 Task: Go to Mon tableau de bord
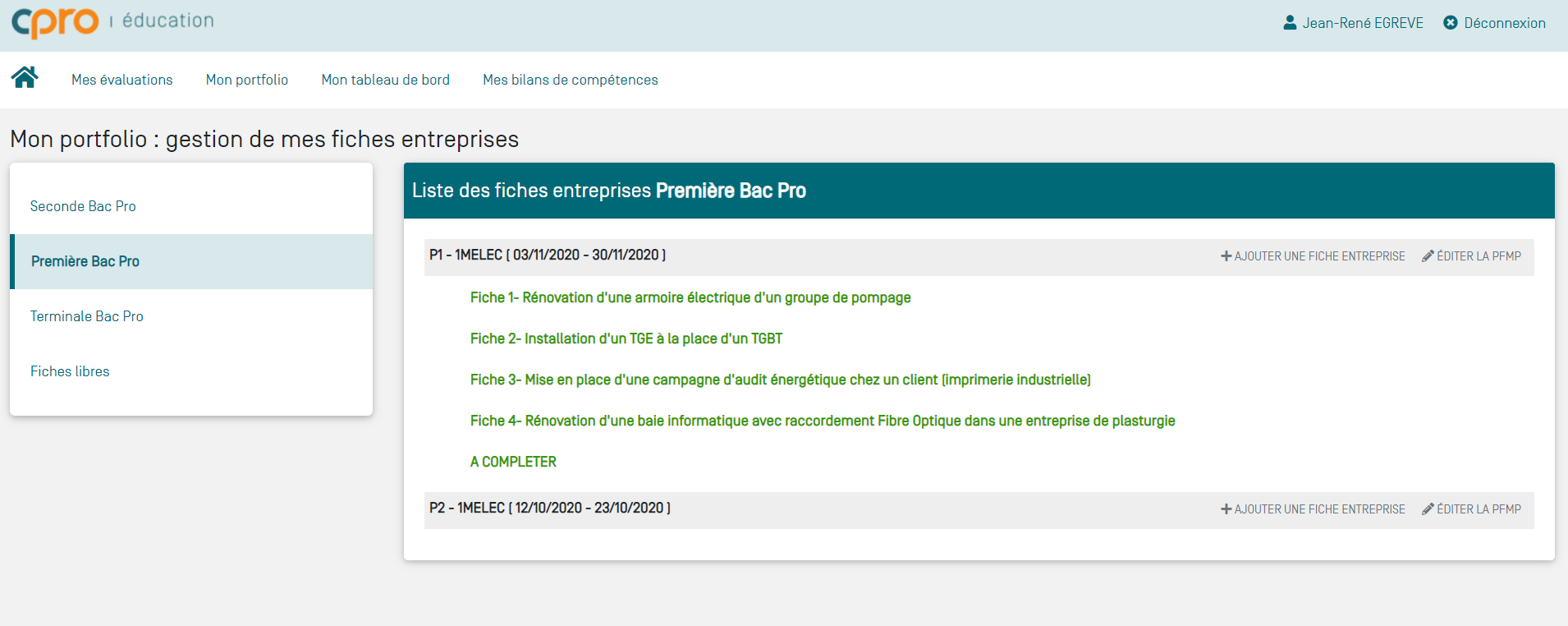click(x=386, y=80)
